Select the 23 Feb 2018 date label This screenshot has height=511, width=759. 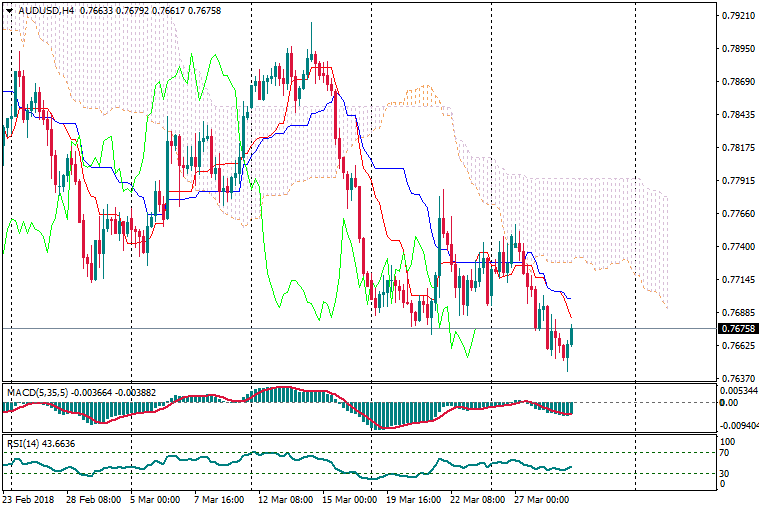[29, 498]
